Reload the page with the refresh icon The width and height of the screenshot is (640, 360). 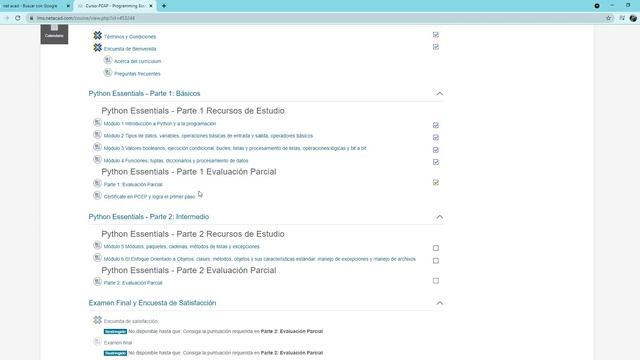[18, 18]
